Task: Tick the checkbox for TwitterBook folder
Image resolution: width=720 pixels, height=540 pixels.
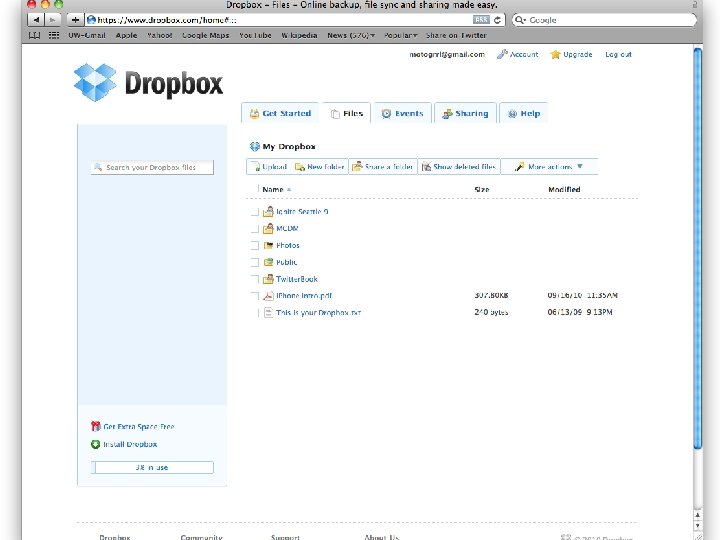Action: click(x=254, y=279)
